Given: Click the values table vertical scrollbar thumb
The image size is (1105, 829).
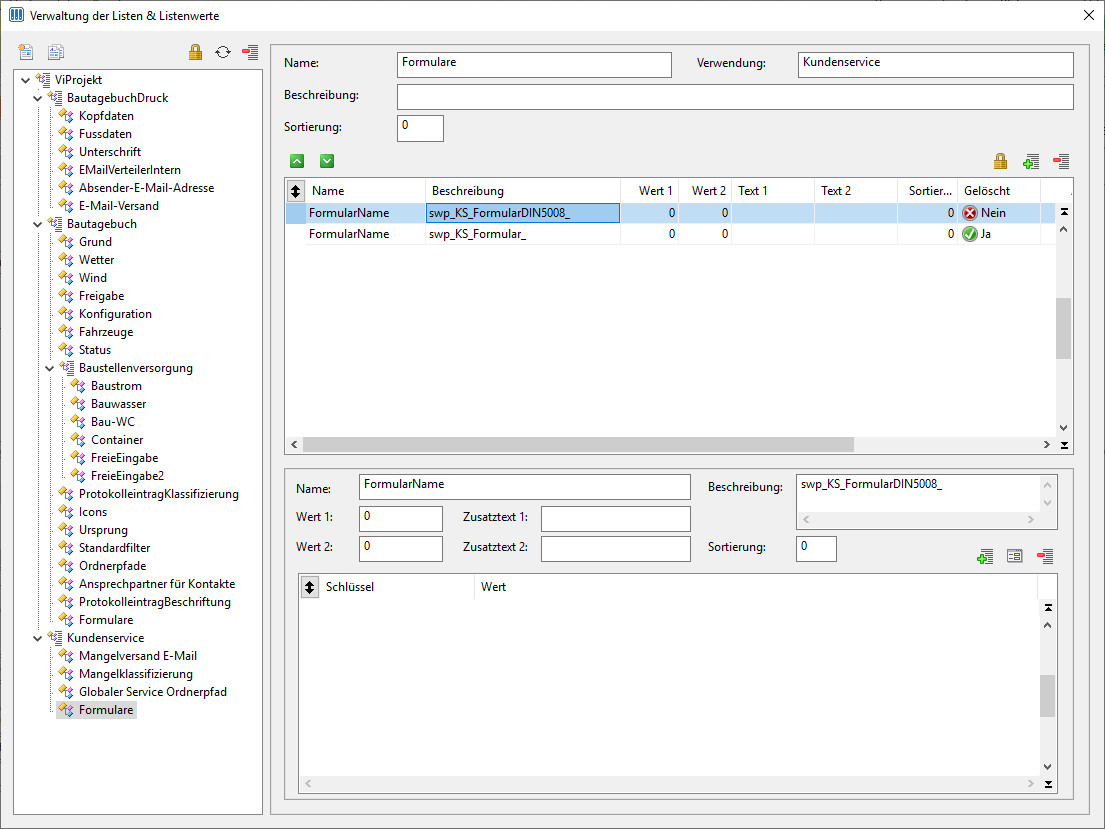Looking at the screenshot, I should click(1063, 328).
